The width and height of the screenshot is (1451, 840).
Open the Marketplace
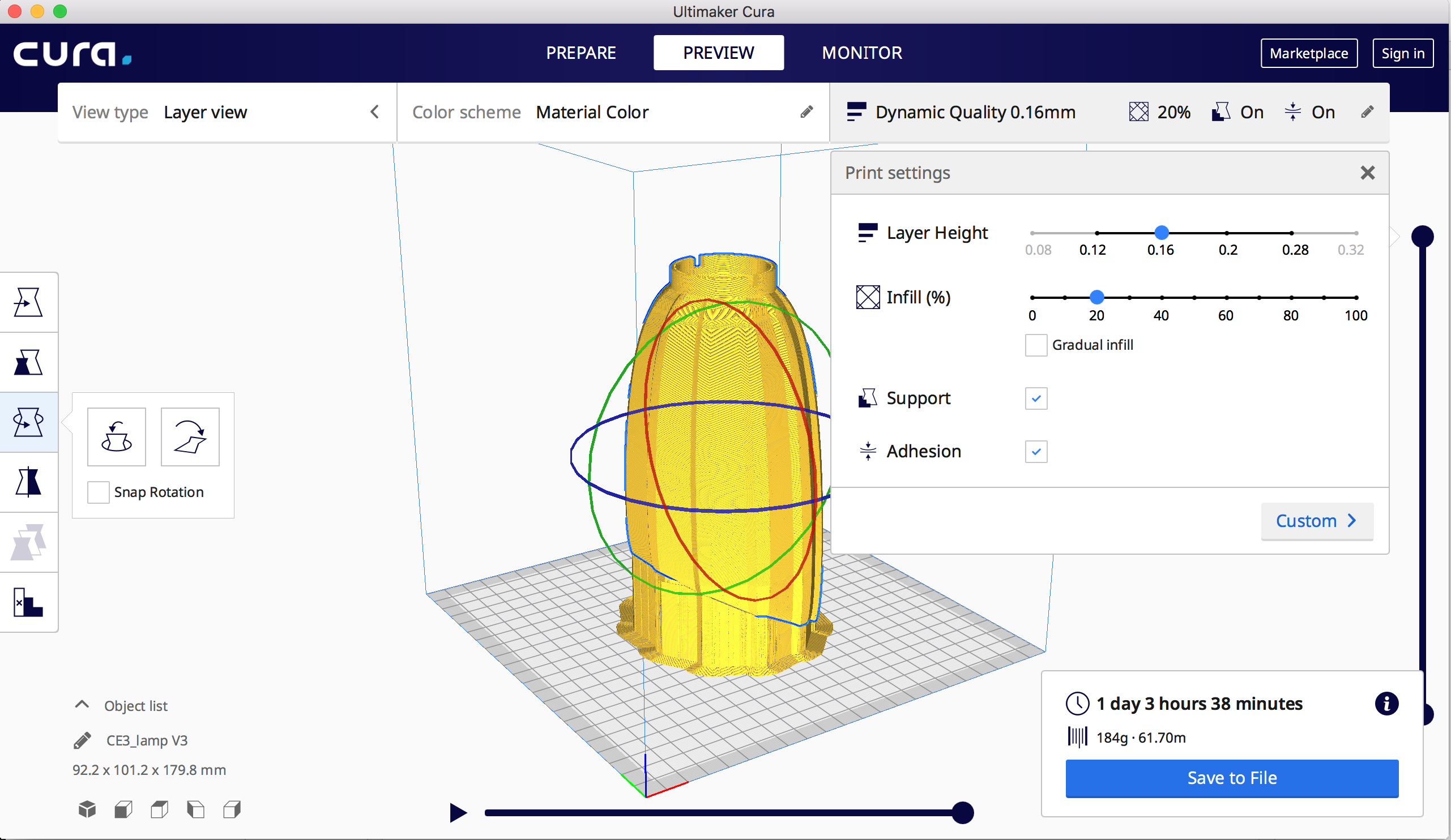[x=1309, y=54]
